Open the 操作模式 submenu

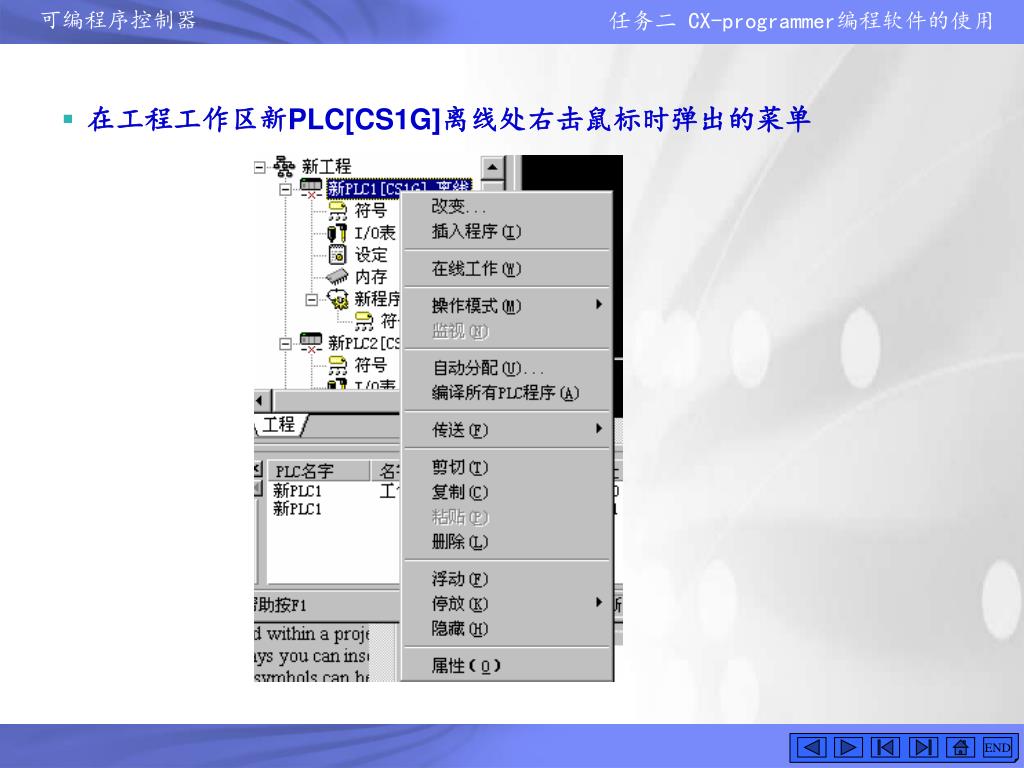pyautogui.click(x=507, y=306)
